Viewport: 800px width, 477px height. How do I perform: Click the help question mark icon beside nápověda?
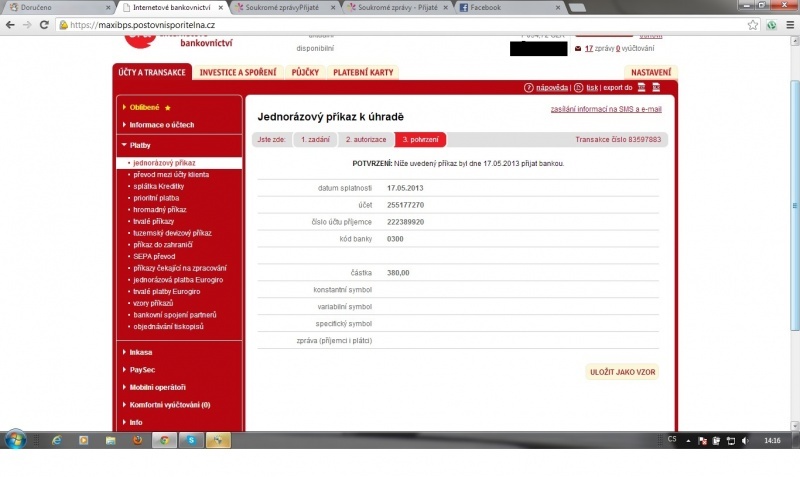(529, 88)
